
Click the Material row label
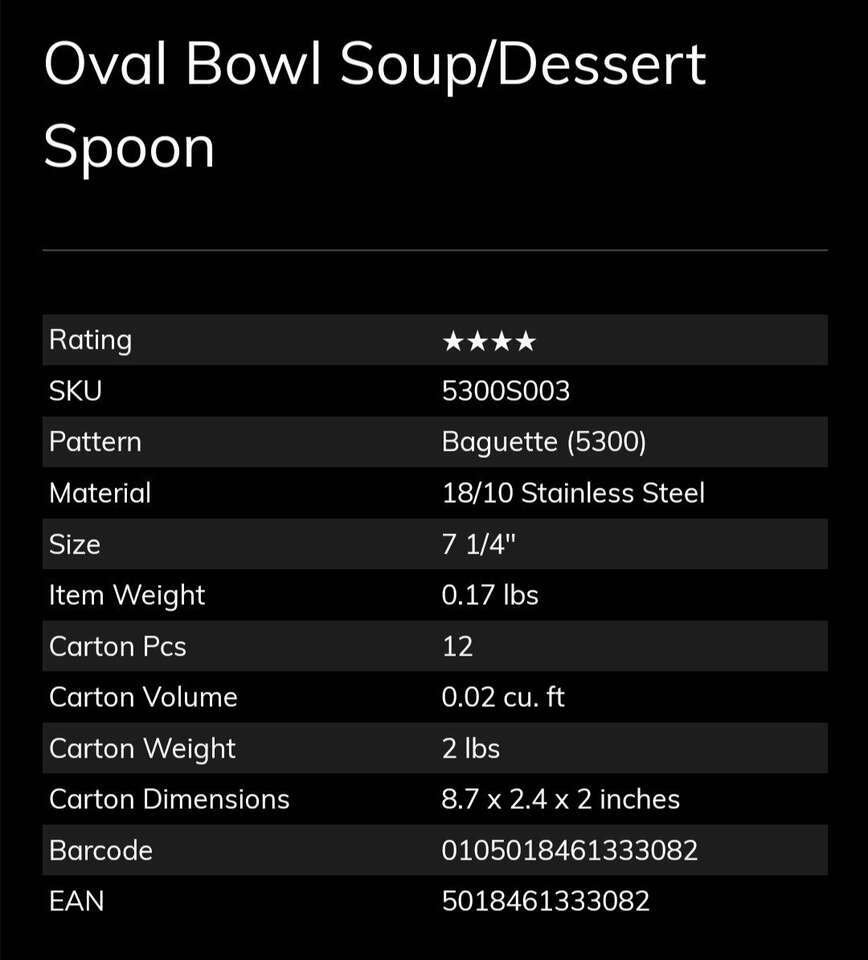[100, 493]
